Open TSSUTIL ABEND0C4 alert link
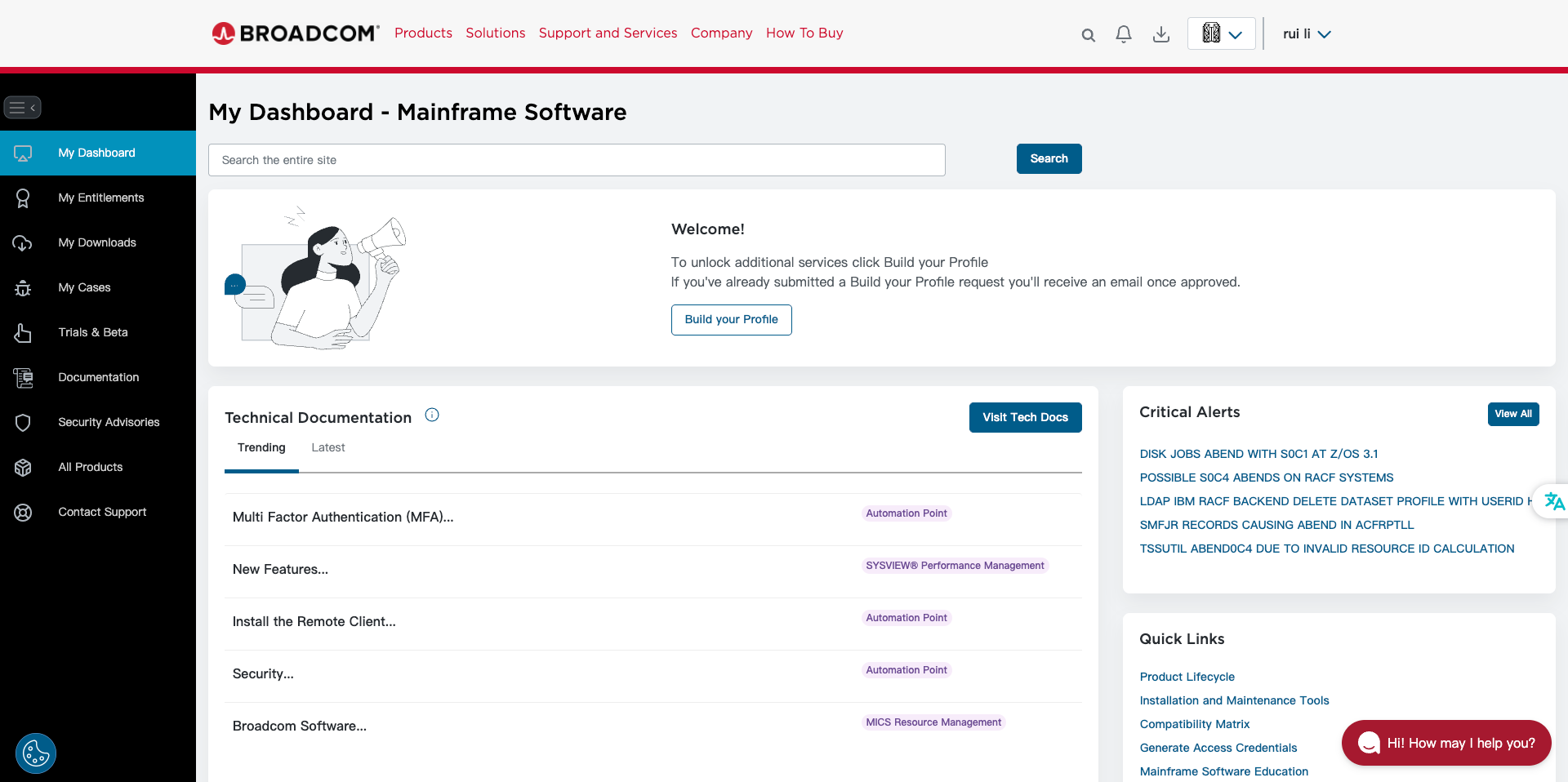Image resolution: width=1568 pixels, height=782 pixels. (1327, 549)
